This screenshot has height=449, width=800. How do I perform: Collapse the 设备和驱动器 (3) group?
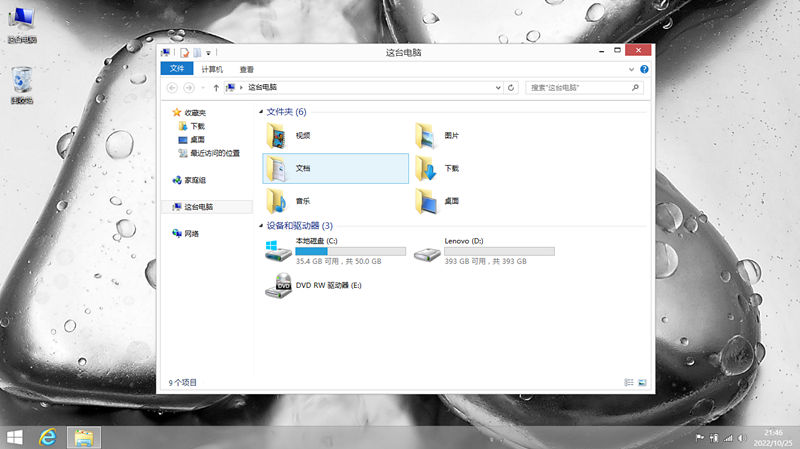[x=261, y=226]
